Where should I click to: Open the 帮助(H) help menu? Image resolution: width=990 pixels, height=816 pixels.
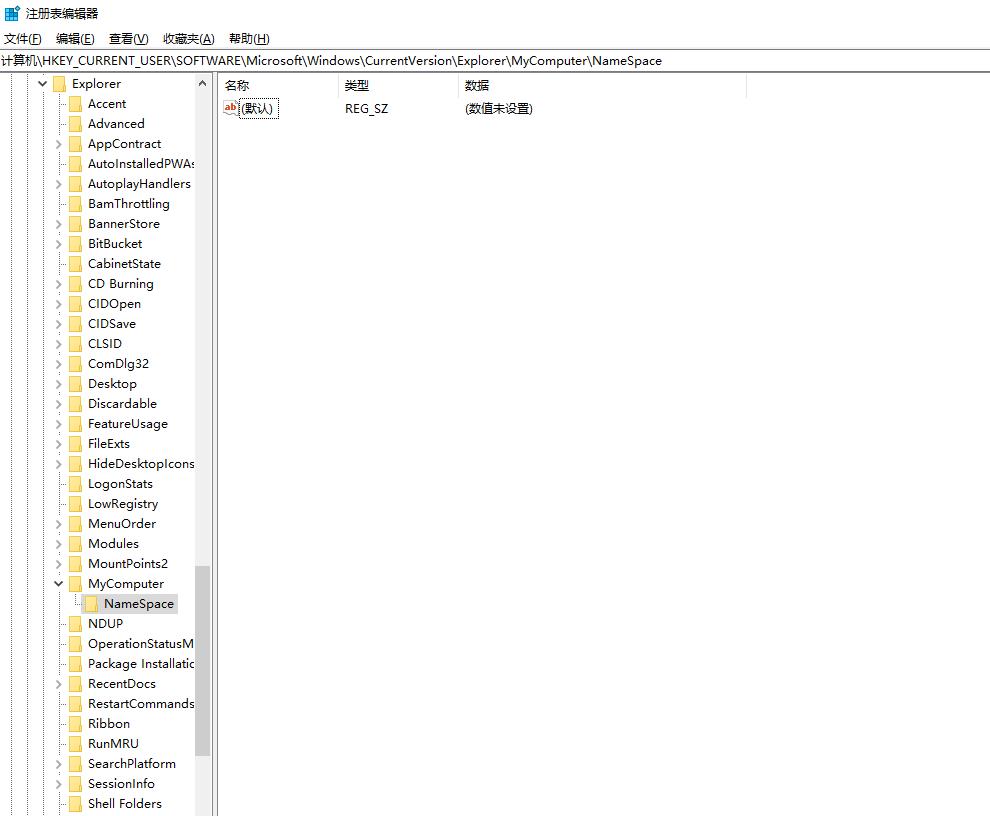249,39
